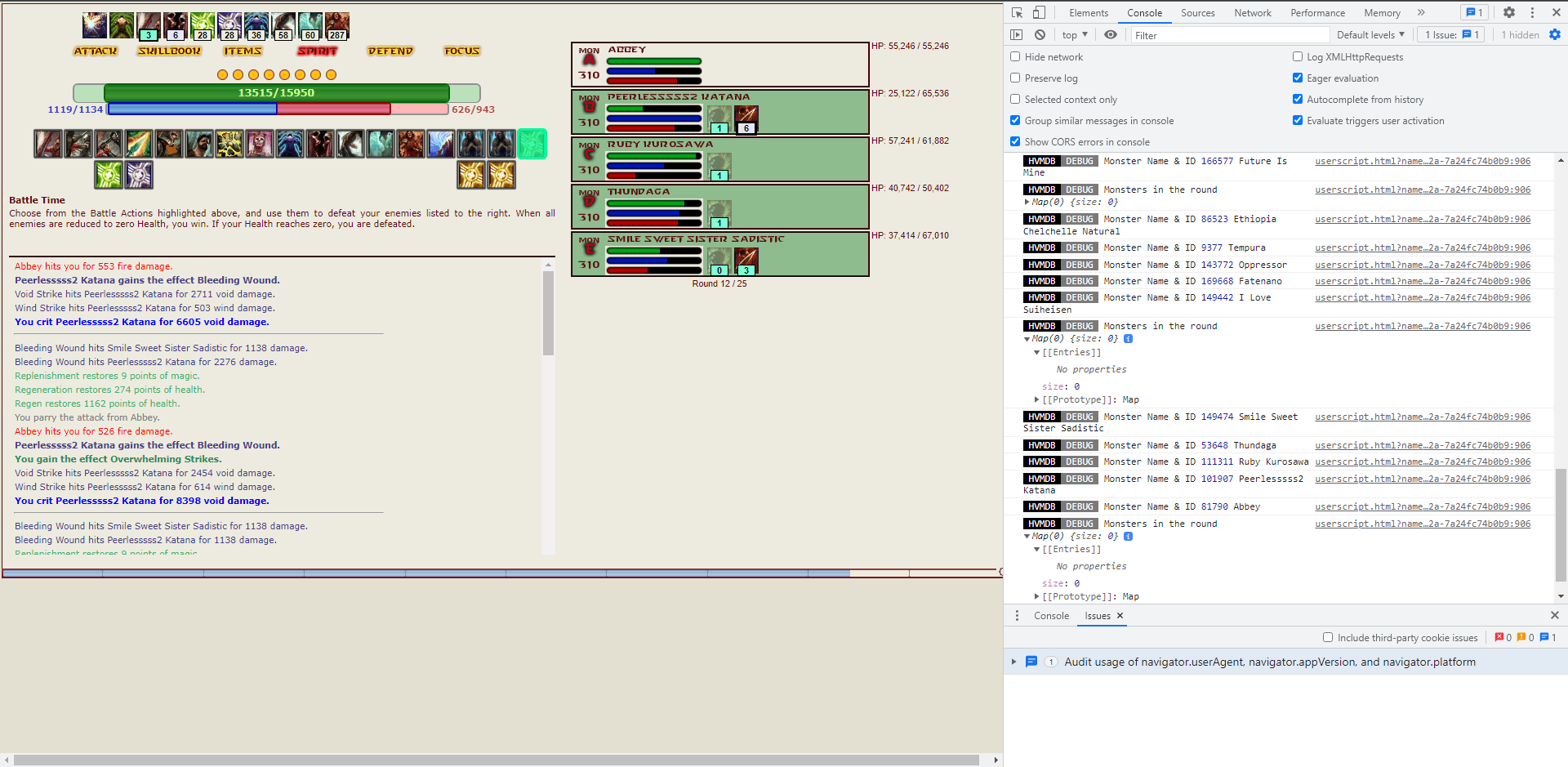The height and width of the screenshot is (767, 1568).
Task: Switch to the Sources tab
Action: (x=1198, y=12)
